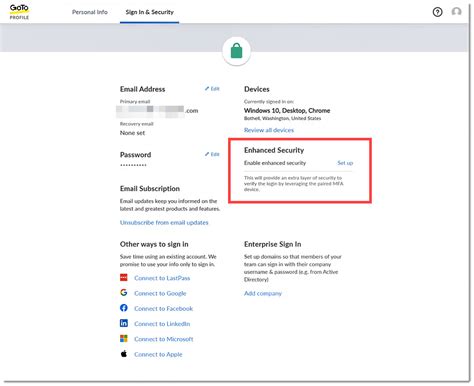Click the green lock security icon
Viewport: 474px width, 386px height.
[237, 51]
